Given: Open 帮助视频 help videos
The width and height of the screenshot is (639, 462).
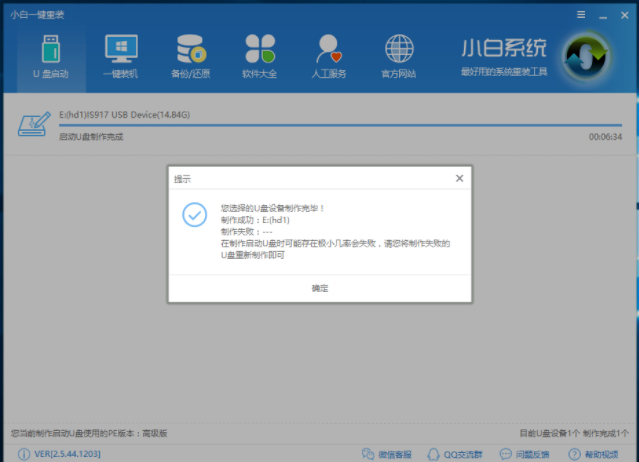Looking at the screenshot, I should 599,454.
